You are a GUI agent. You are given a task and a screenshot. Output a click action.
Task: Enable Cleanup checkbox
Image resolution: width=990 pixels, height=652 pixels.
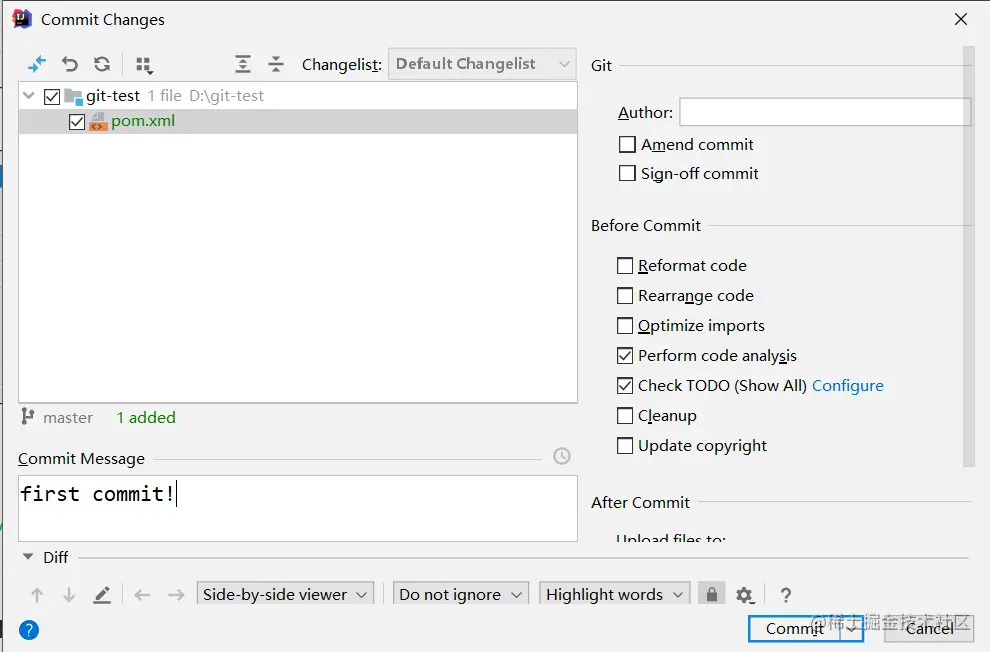point(624,415)
